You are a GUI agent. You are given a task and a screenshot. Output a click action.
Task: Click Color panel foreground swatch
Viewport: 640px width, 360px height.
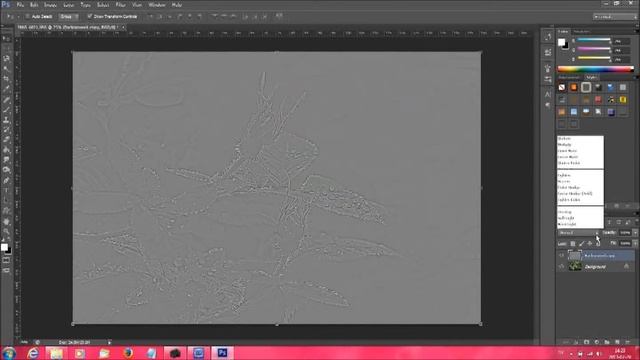pos(562,42)
